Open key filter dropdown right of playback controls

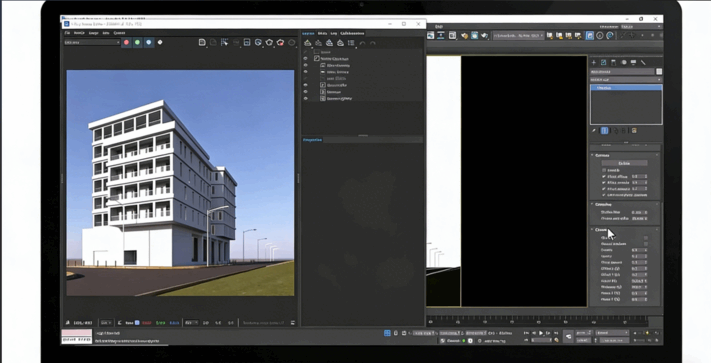tap(612, 333)
